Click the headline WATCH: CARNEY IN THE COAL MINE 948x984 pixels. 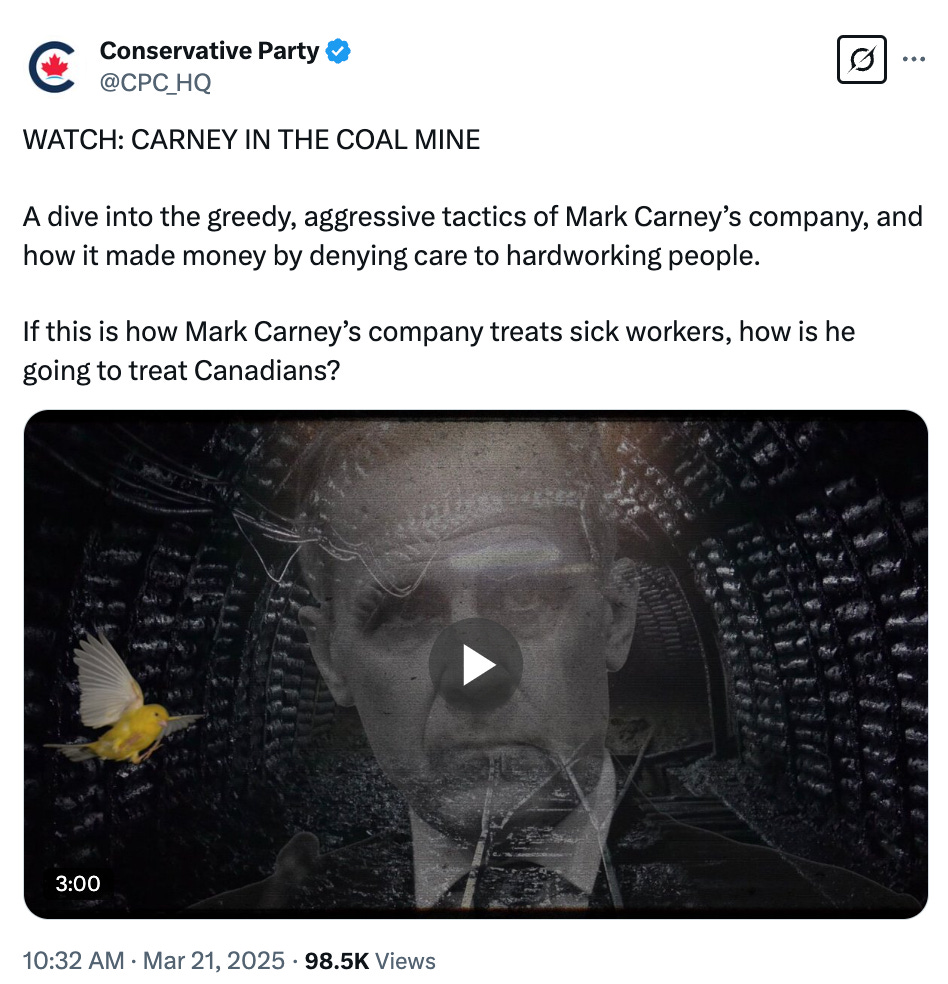click(x=252, y=139)
